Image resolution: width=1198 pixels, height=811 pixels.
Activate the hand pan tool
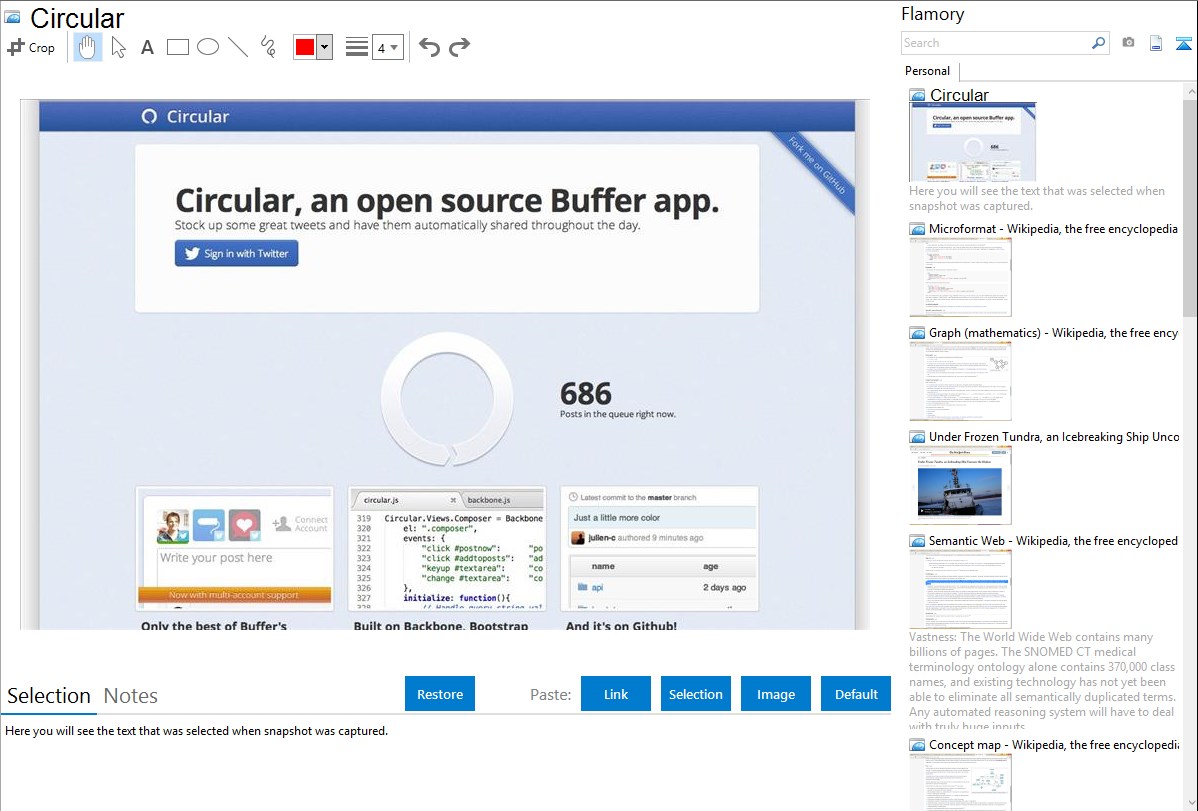click(x=87, y=47)
